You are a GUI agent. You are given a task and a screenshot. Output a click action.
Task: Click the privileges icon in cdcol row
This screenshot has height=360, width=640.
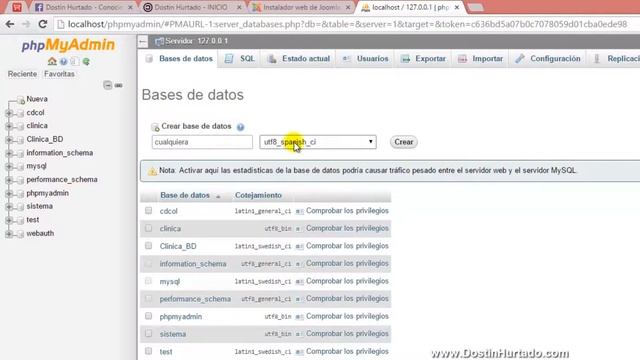click(x=300, y=211)
